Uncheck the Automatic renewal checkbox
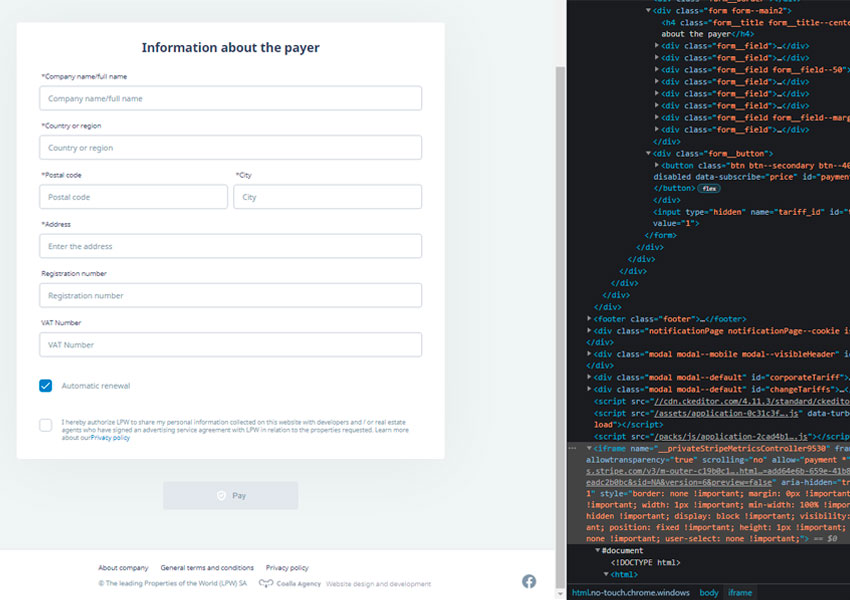850x600 pixels. [46, 385]
